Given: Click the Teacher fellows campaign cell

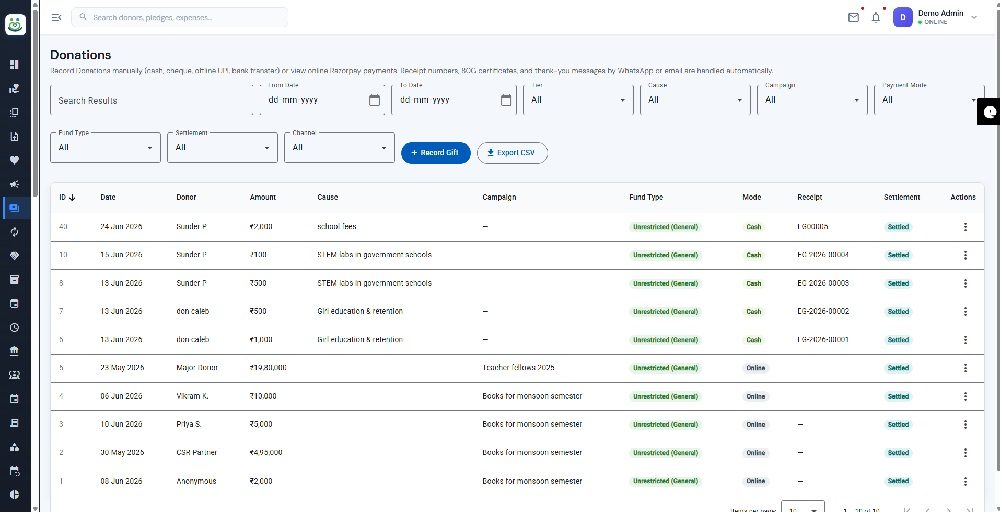Looking at the screenshot, I should point(518,368).
